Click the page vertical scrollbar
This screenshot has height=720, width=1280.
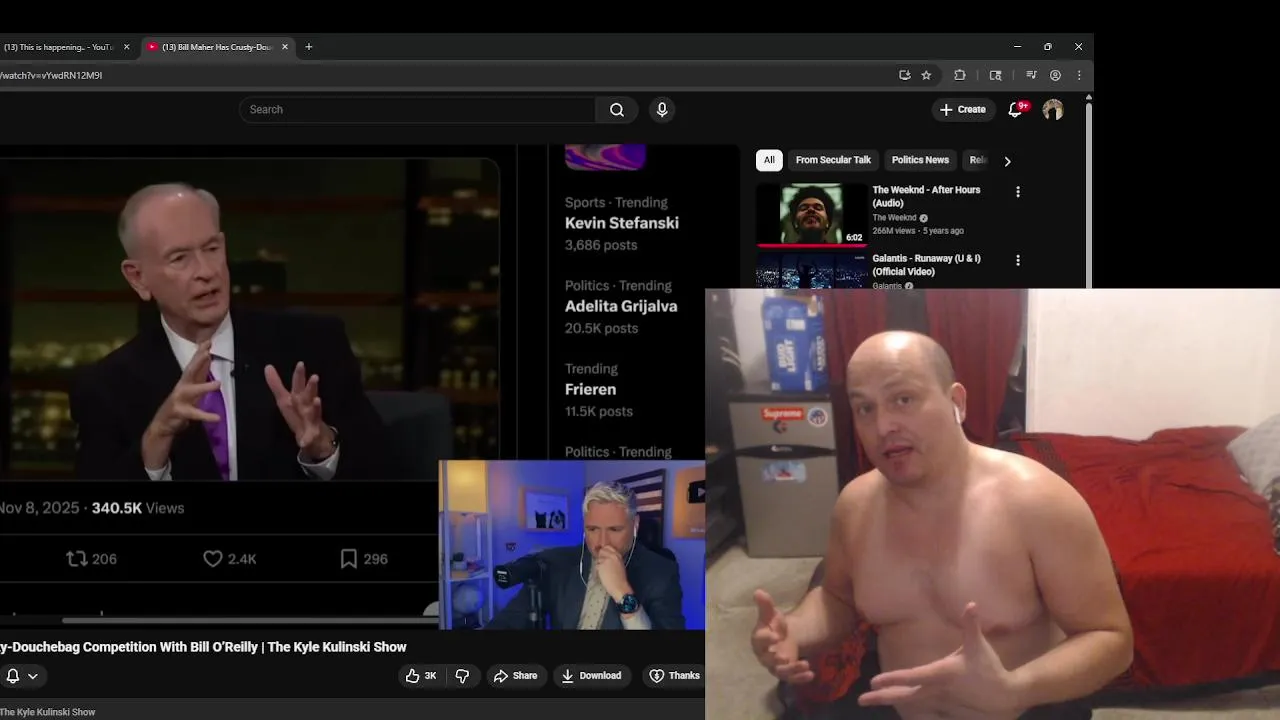click(x=1088, y=195)
